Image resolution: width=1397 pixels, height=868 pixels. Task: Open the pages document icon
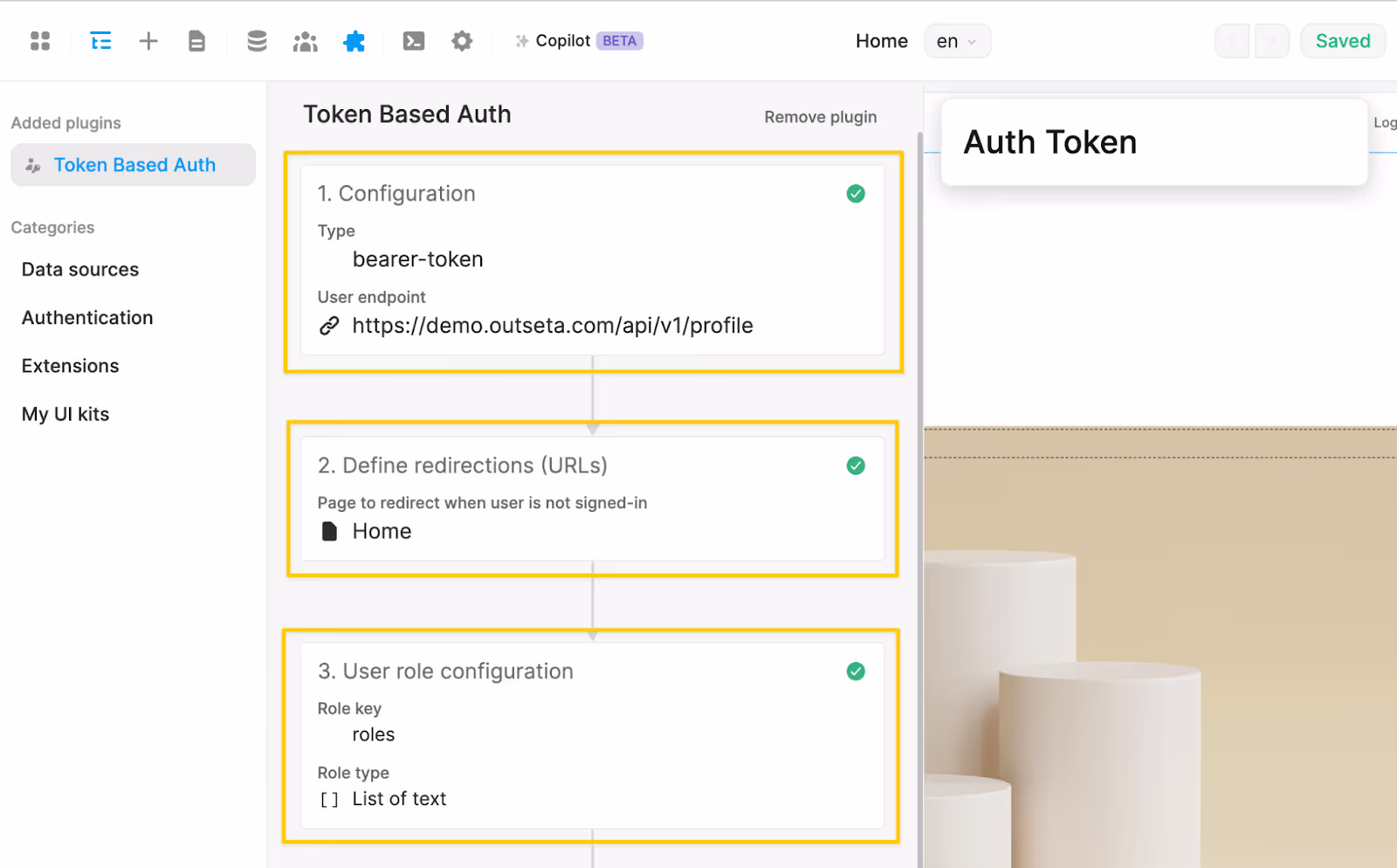pyautogui.click(x=197, y=41)
